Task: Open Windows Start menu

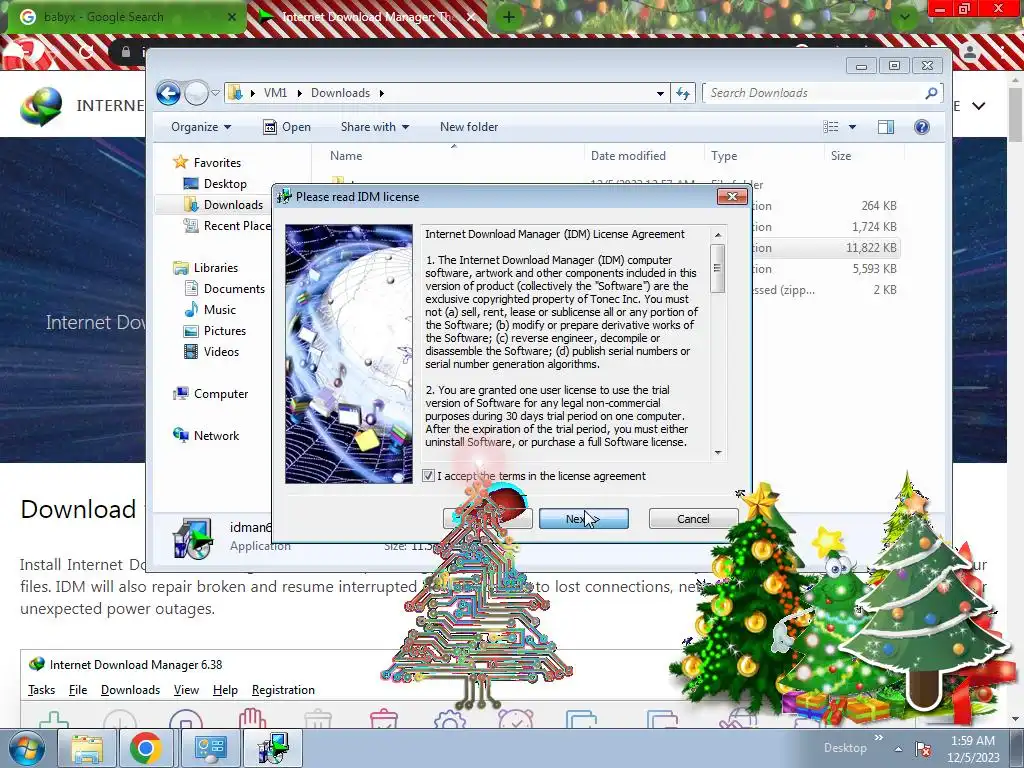Action: (x=26, y=748)
